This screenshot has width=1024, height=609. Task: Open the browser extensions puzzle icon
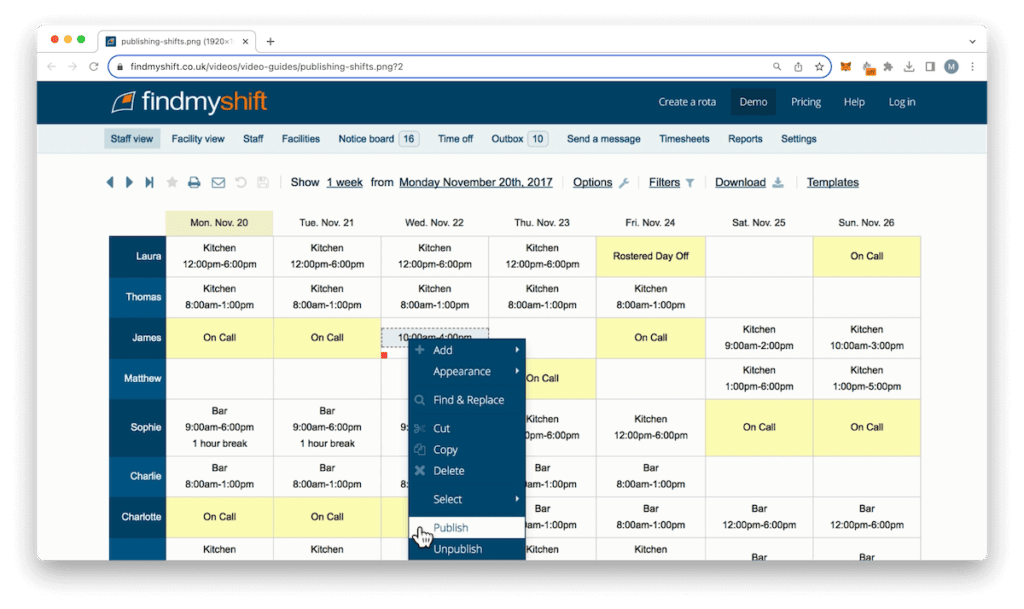[888, 67]
